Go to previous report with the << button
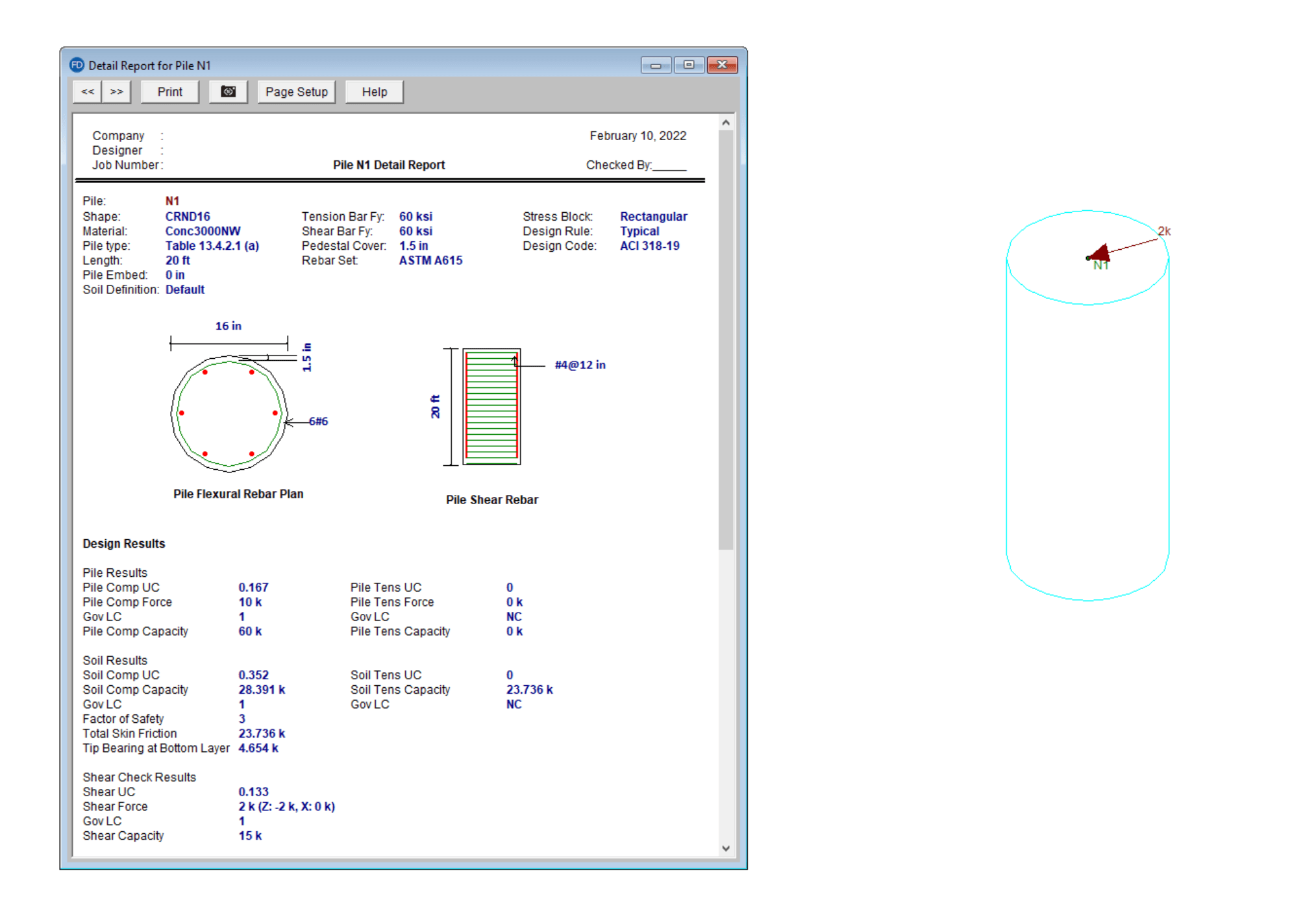The height and width of the screenshot is (924, 1290). click(87, 91)
